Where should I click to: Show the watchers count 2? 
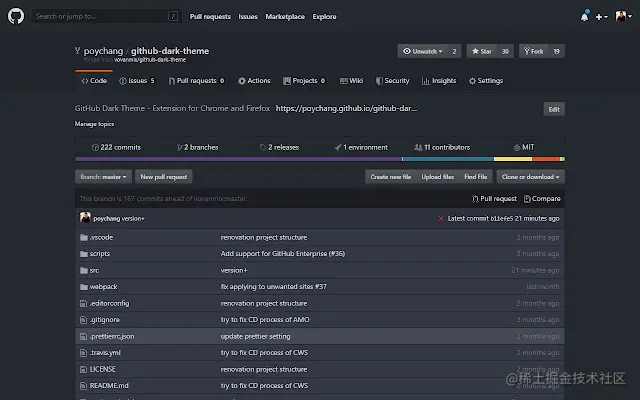point(454,51)
